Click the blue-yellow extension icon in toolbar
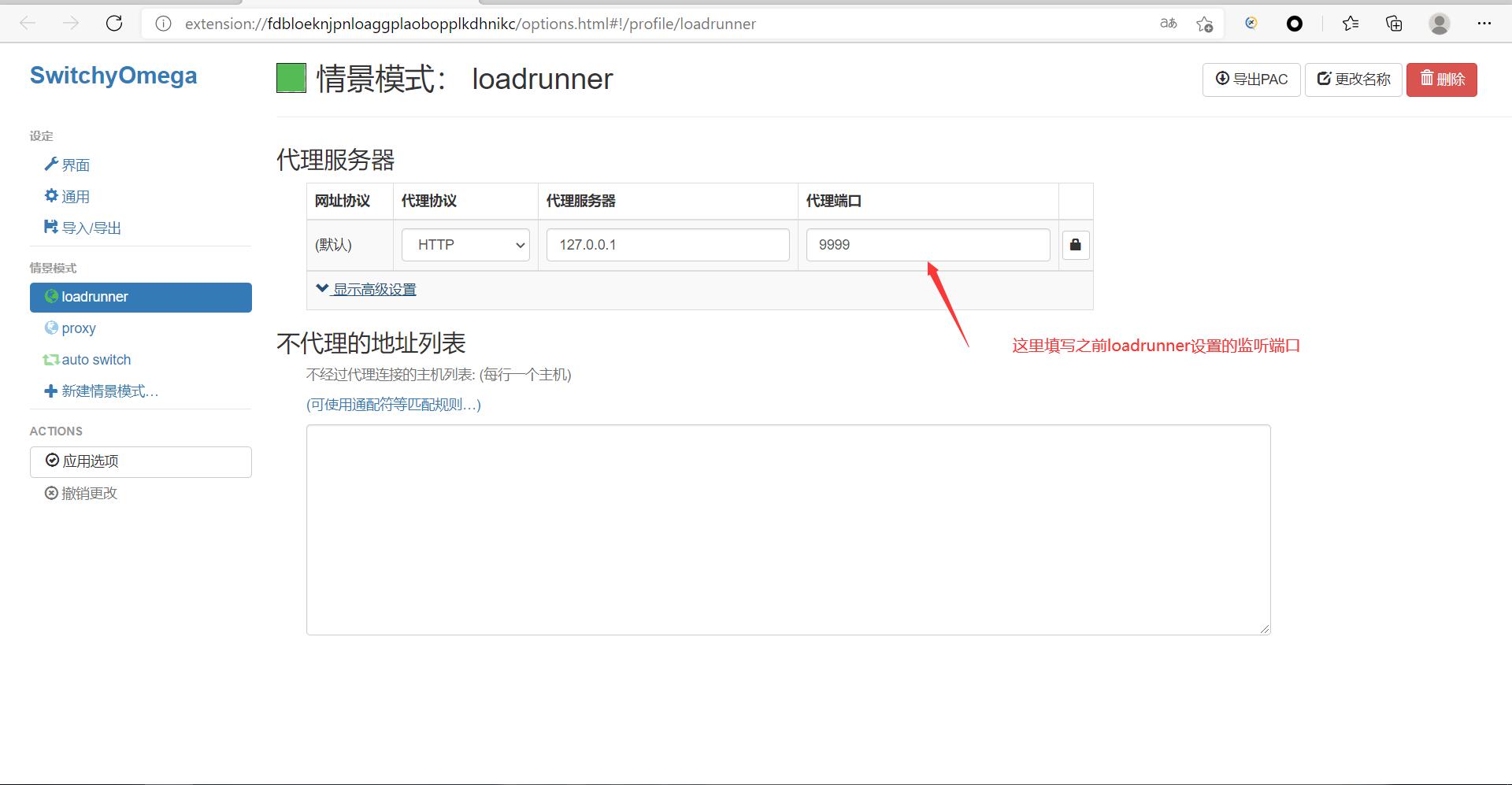Viewport: 1512px width, 785px height. (x=1251, y=24)
